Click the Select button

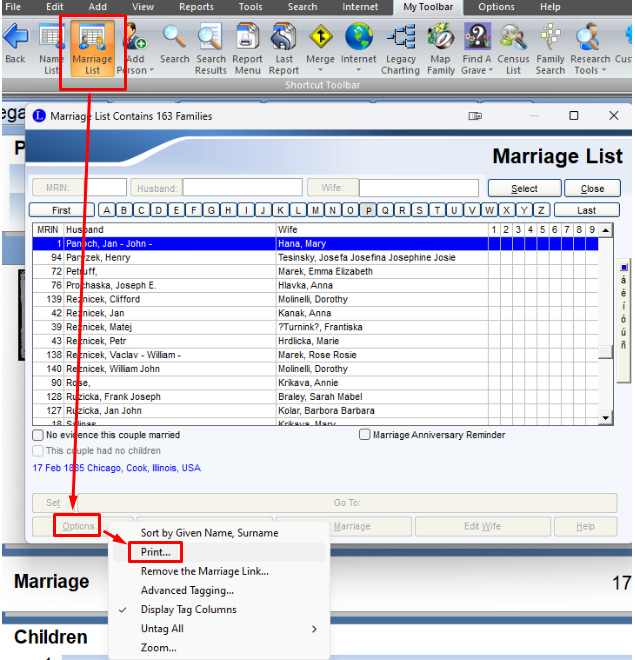(524, 189)
